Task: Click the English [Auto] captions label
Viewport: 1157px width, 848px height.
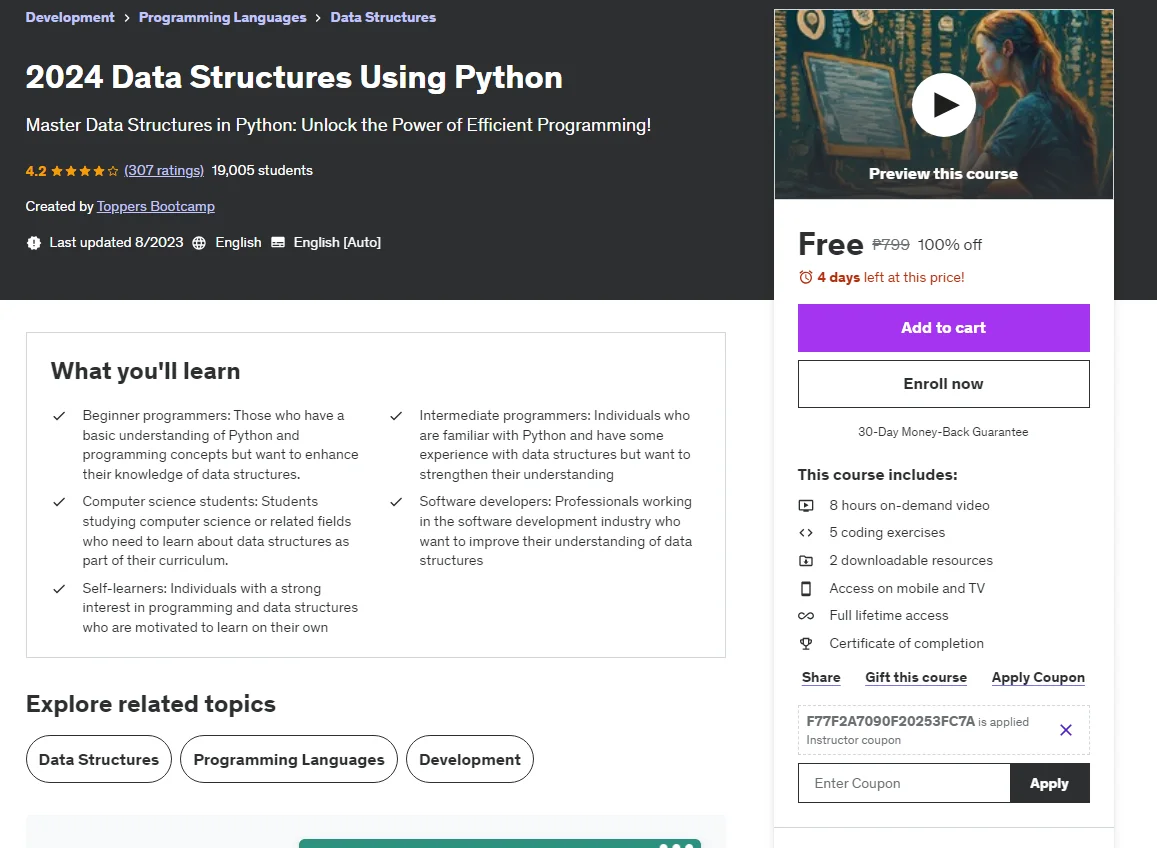Action: pyautogui.click(x=337, y=243)
